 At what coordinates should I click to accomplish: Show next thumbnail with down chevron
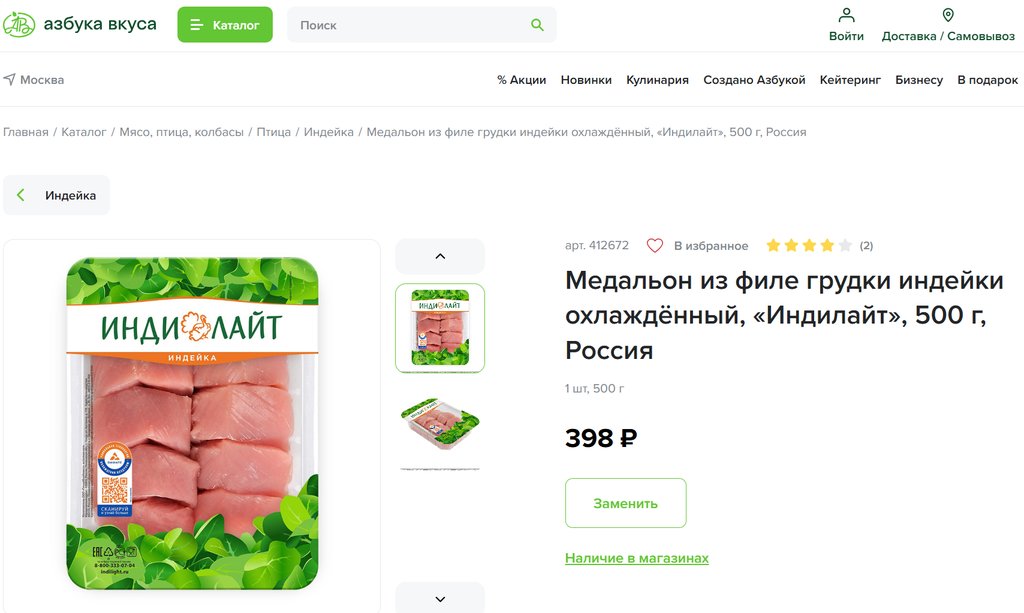[x=440, y=598]
